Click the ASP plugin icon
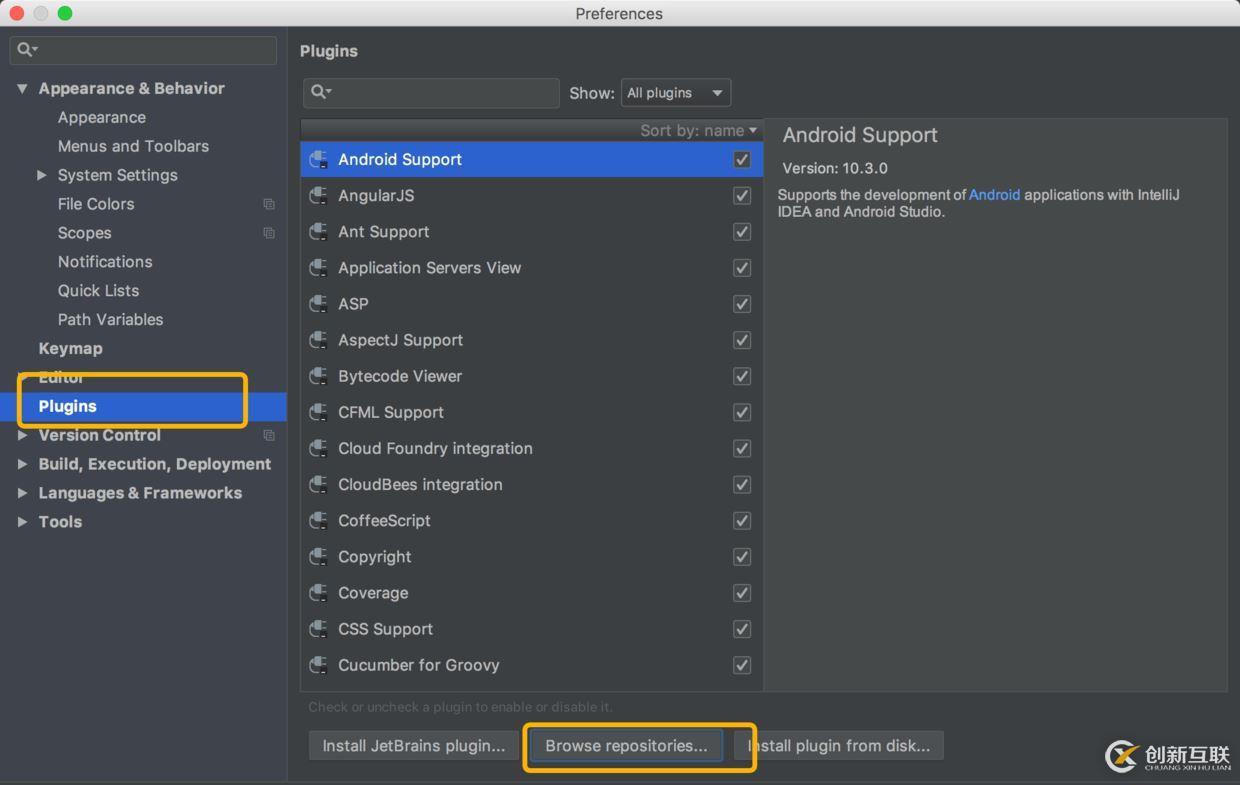Image resolution: width=1240 pixels, height=785 pixels. 319,303
